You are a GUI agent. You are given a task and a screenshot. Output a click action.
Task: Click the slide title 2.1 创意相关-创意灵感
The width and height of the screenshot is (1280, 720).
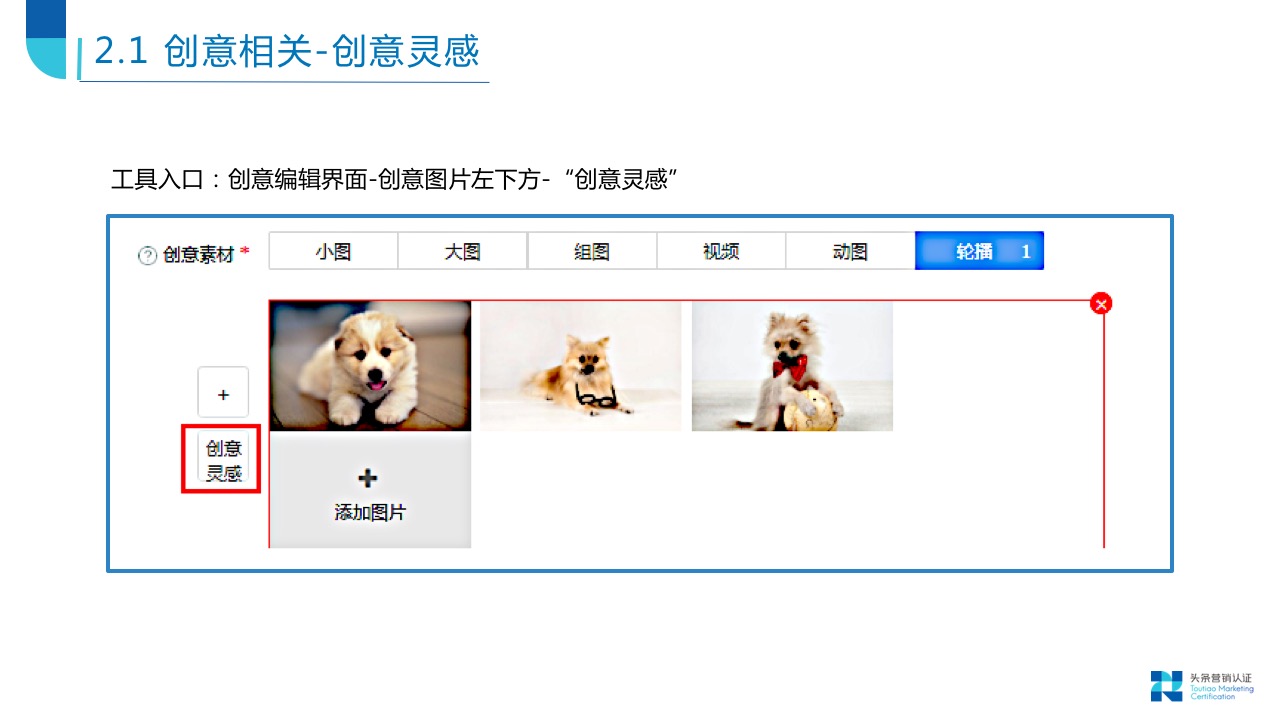287,52
